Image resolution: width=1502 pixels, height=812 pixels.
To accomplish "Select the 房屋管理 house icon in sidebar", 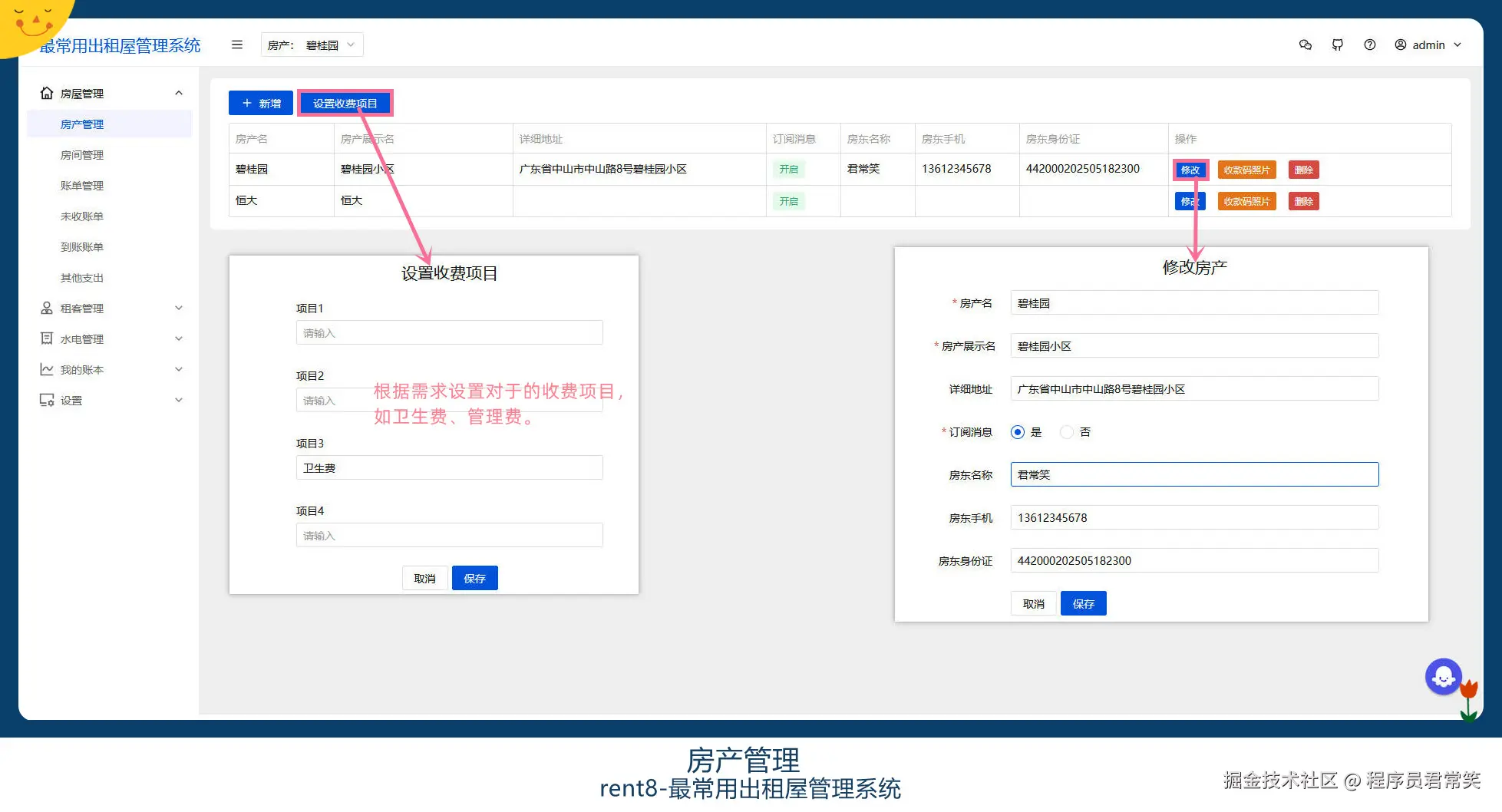I will point(46,93).
